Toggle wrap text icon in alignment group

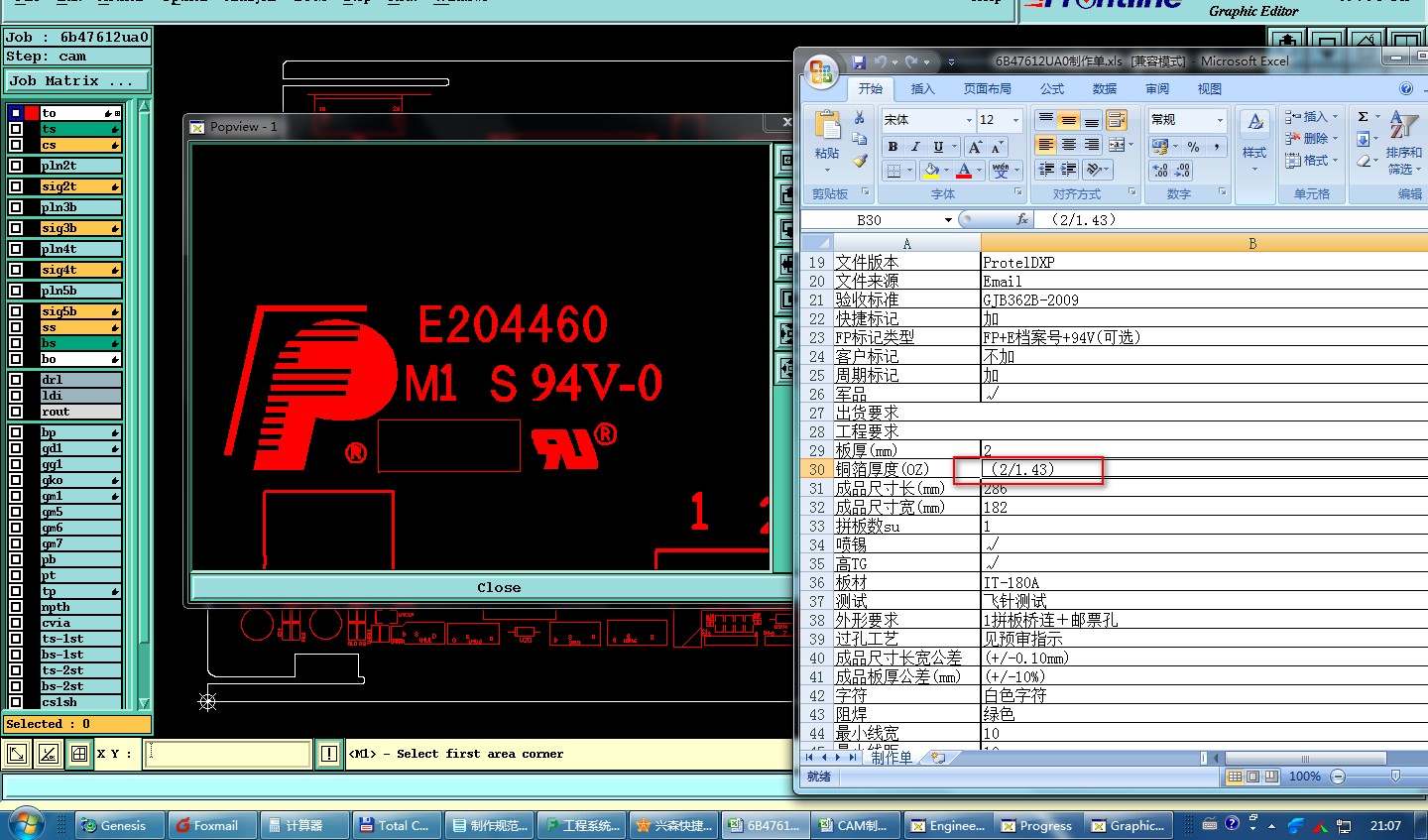coord(1117,120)
